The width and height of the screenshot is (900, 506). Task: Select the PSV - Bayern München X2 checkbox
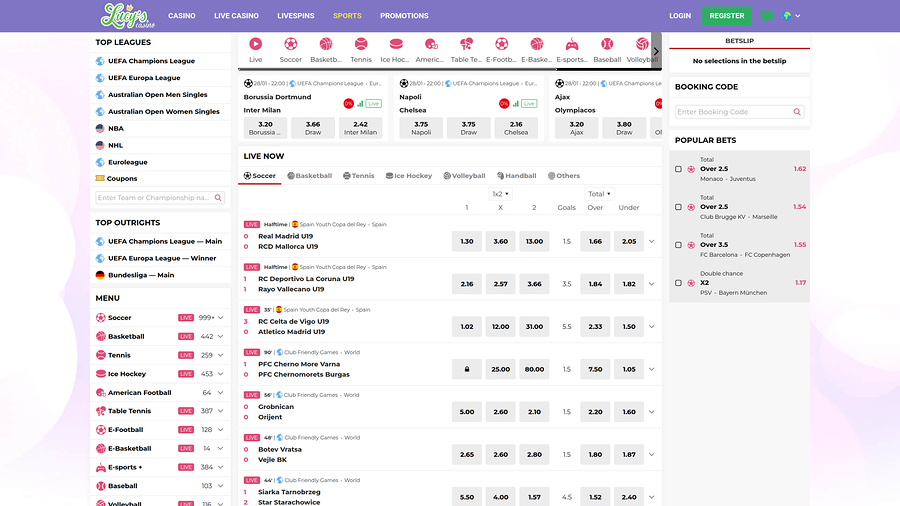point(678,283)
